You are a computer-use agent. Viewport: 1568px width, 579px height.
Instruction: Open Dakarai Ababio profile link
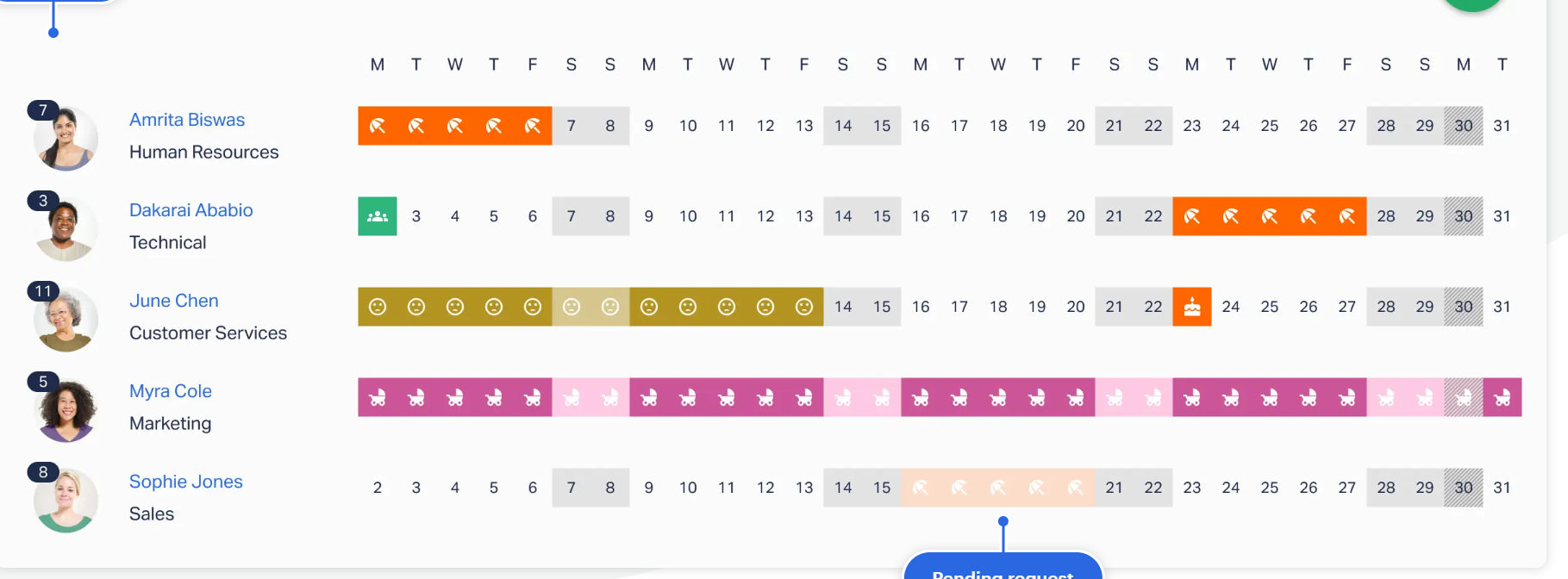191,210
